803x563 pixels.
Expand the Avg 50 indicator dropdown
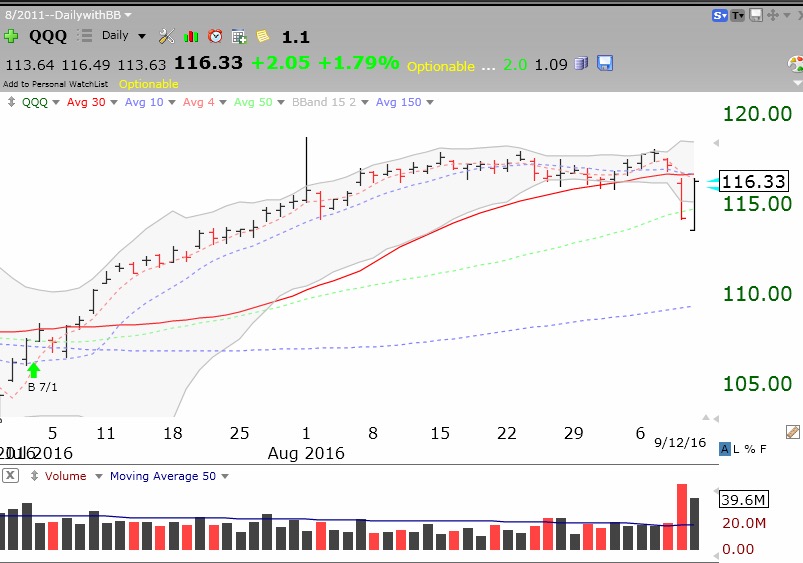281,102
